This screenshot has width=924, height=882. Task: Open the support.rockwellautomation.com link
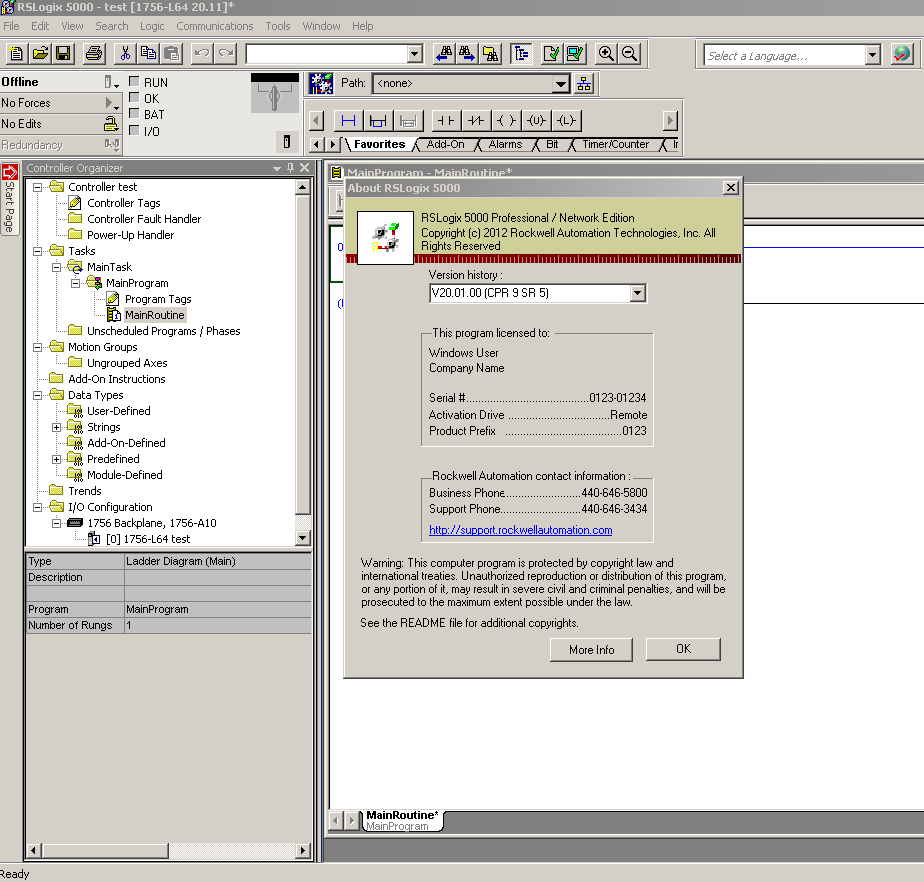(x=520, y=530)
